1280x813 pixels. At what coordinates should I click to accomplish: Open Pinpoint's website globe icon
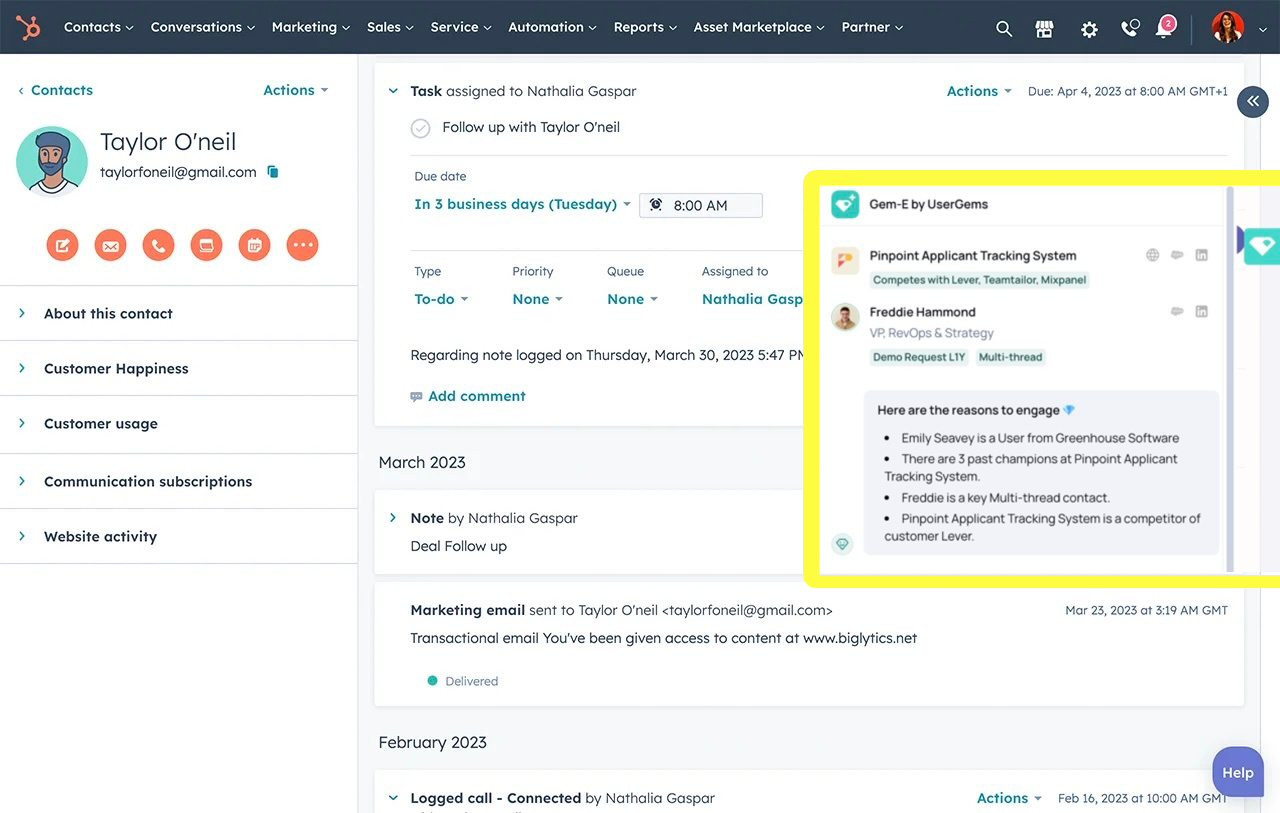(x=1152, y=255)
